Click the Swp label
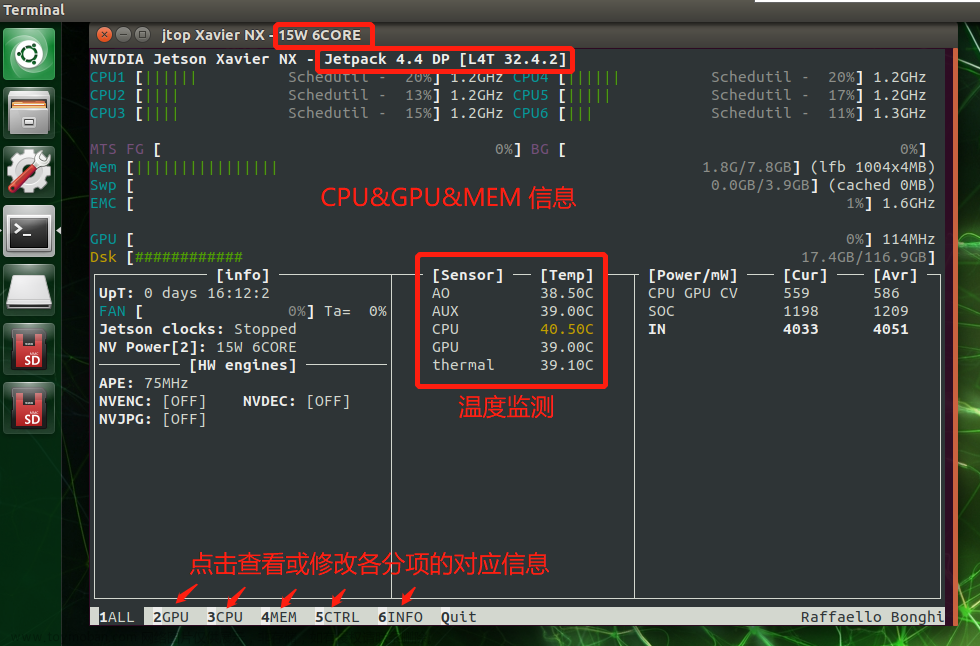The image size is (980, 646). (103, 186)
